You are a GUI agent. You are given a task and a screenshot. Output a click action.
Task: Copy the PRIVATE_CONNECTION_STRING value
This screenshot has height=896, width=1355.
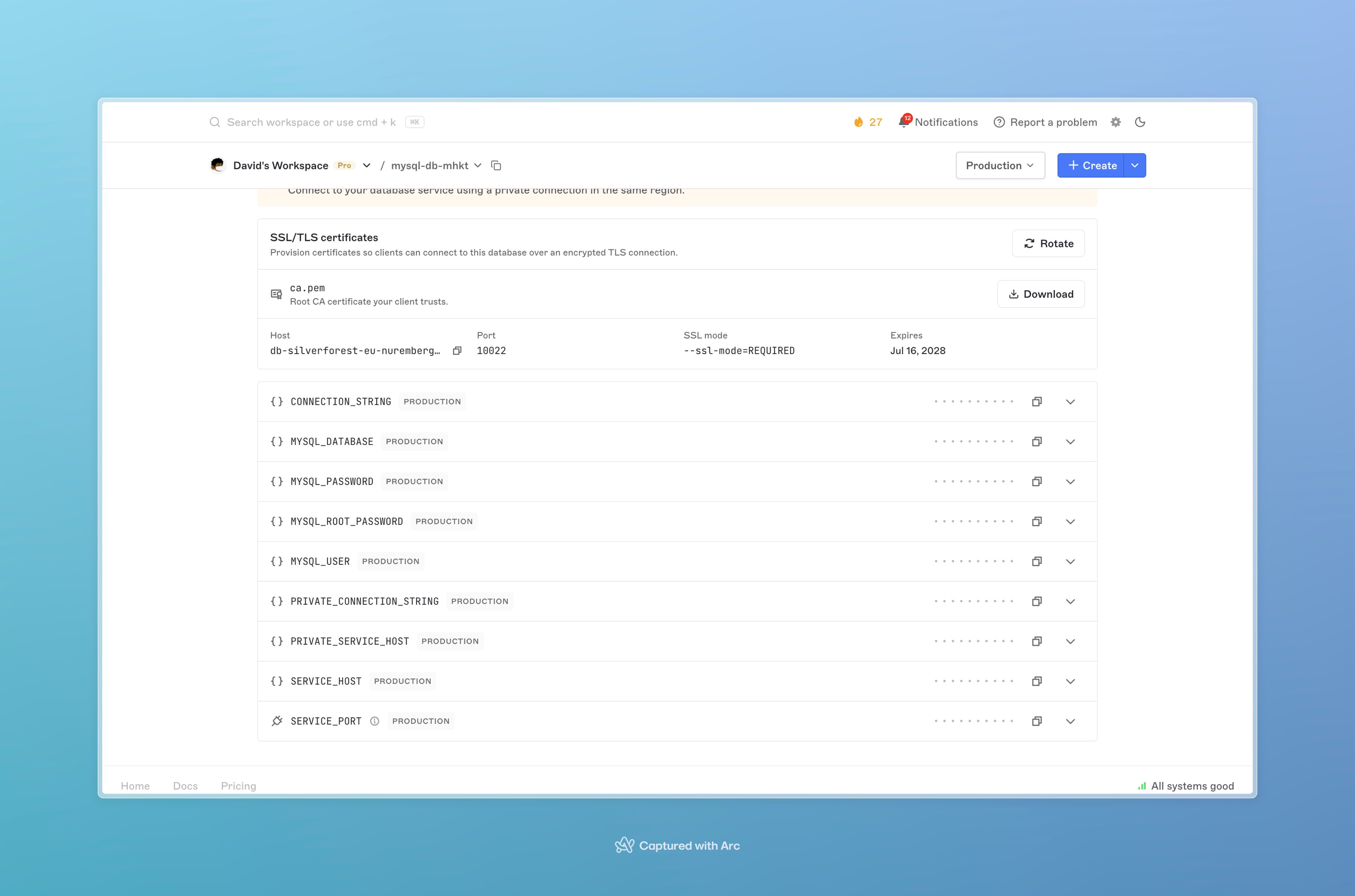pyautogui.click(x=1036, y=601)
